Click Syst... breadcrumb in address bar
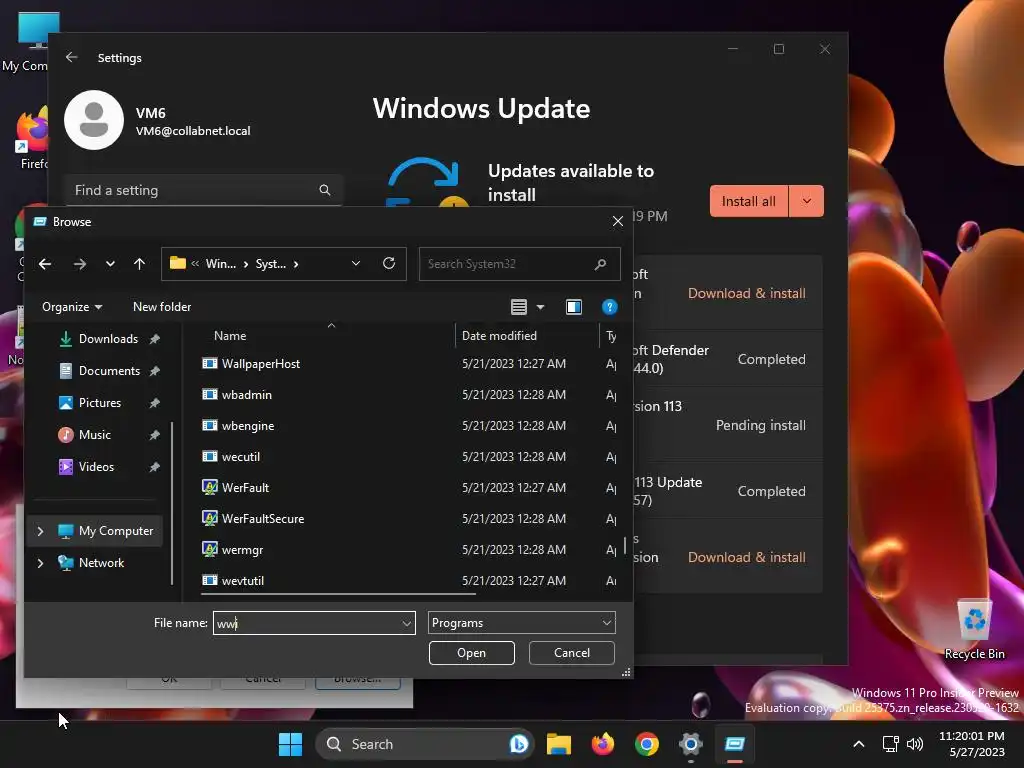This screenshot has height=768, width=1024. [x=270, y=264]
